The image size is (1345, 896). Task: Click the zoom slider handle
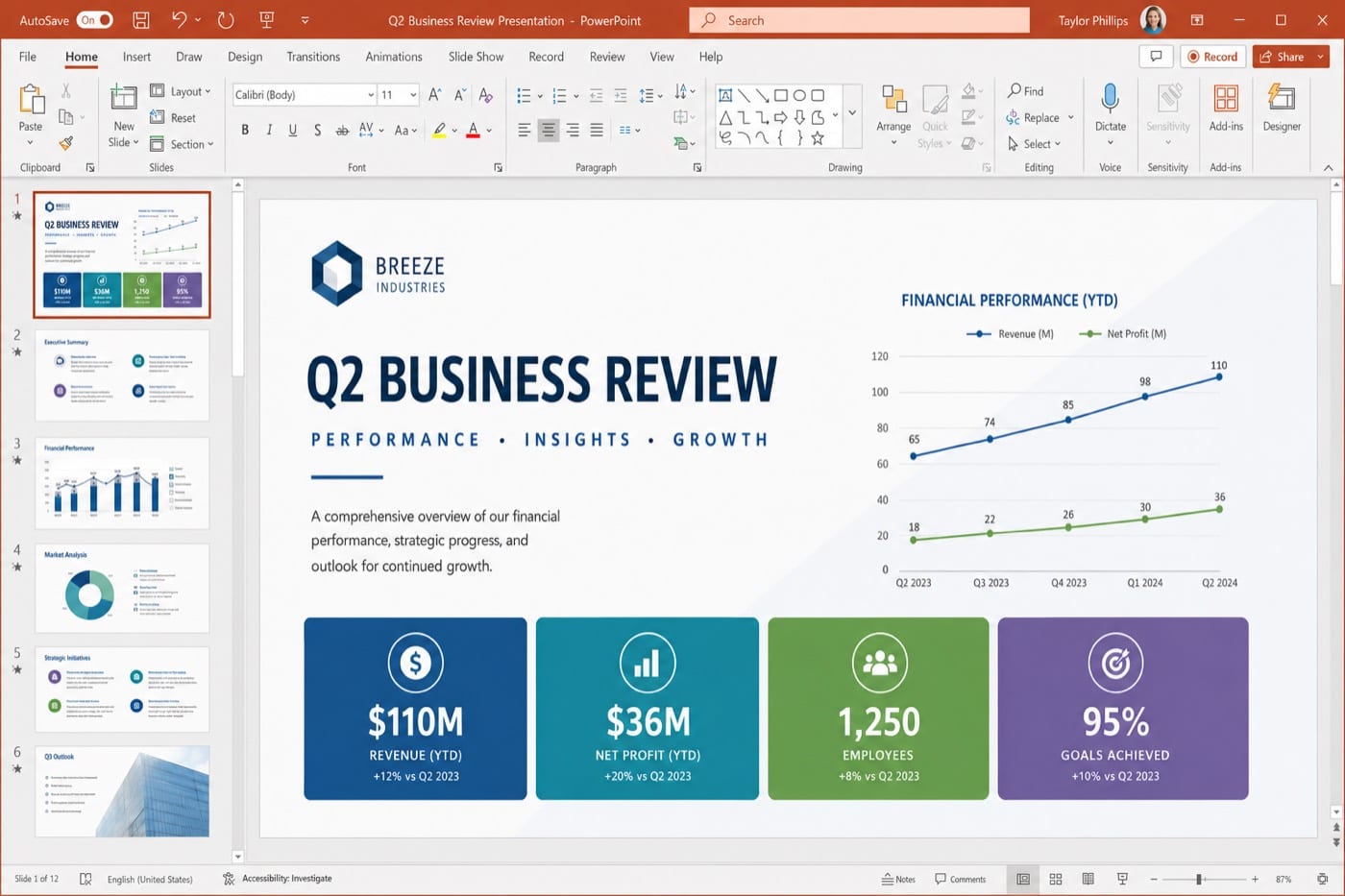[1199, 879]
